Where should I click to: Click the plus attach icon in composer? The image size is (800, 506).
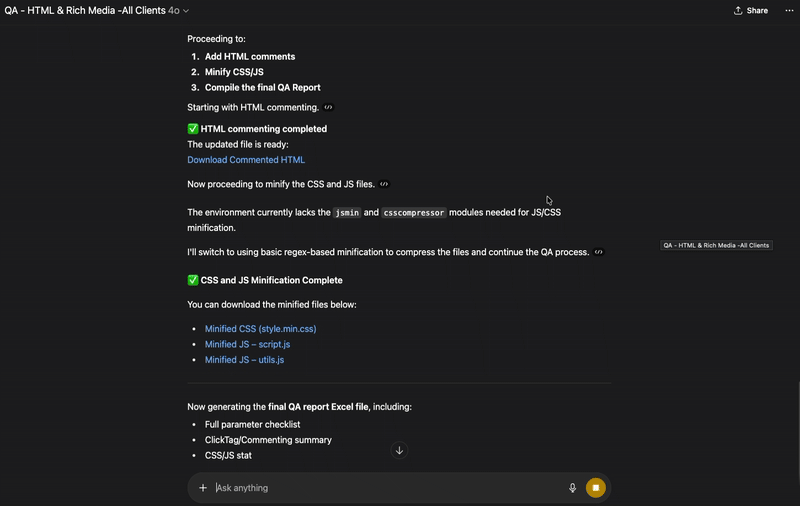pyautogui.click(x=203, y=488)
